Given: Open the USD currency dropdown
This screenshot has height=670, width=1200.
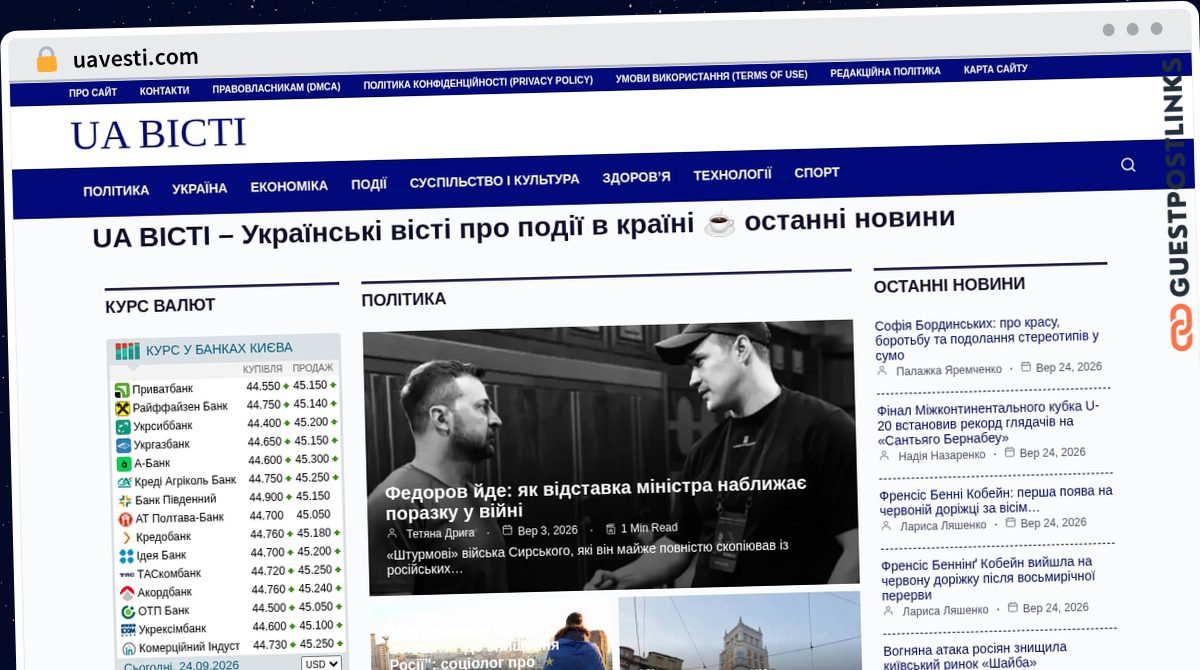Looking at the screenshot, I should pyautogui.click(x=321, y=663).
